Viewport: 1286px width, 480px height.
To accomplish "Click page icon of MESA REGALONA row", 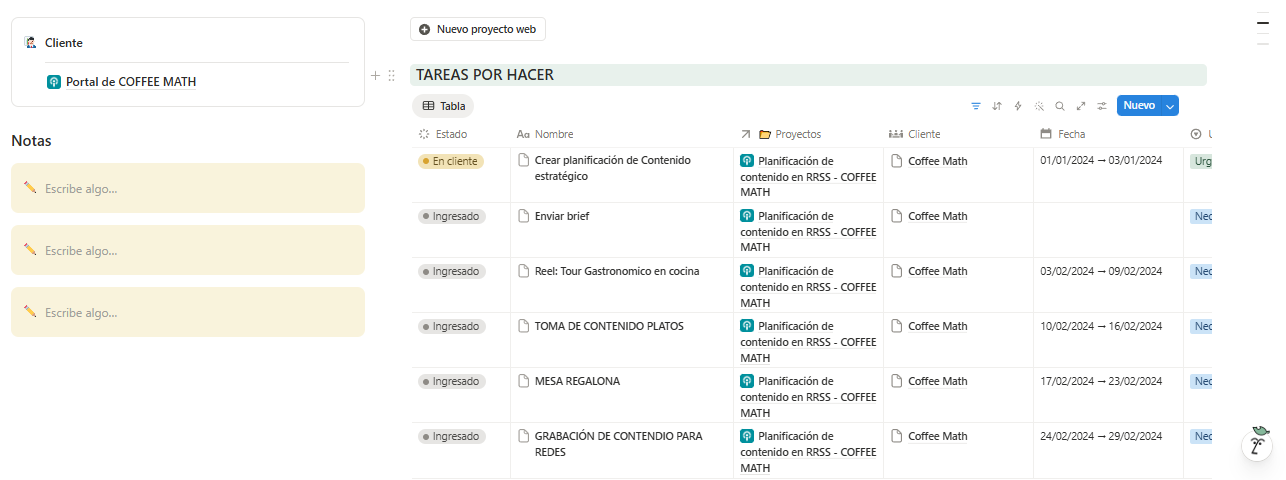I will pyautogui.click(x=523, y=380).
